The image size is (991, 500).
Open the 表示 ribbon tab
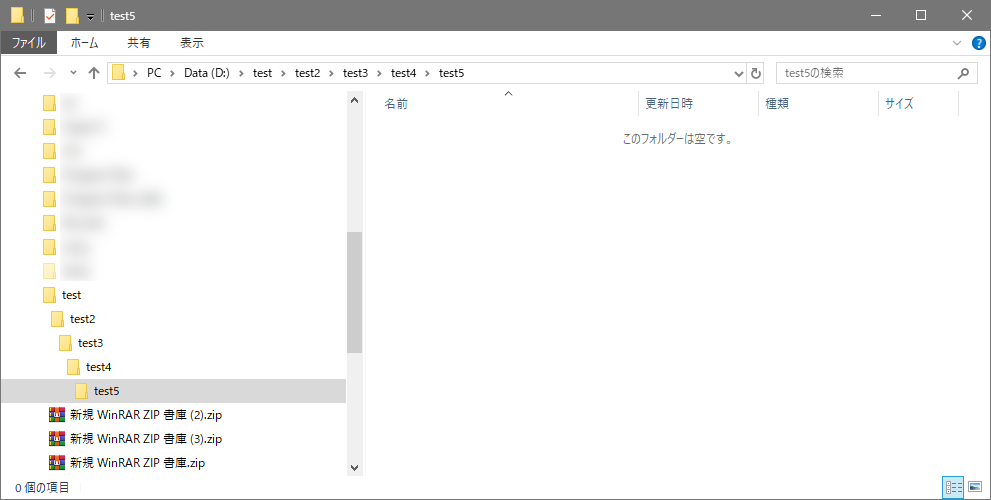click(x=192, y=43)
